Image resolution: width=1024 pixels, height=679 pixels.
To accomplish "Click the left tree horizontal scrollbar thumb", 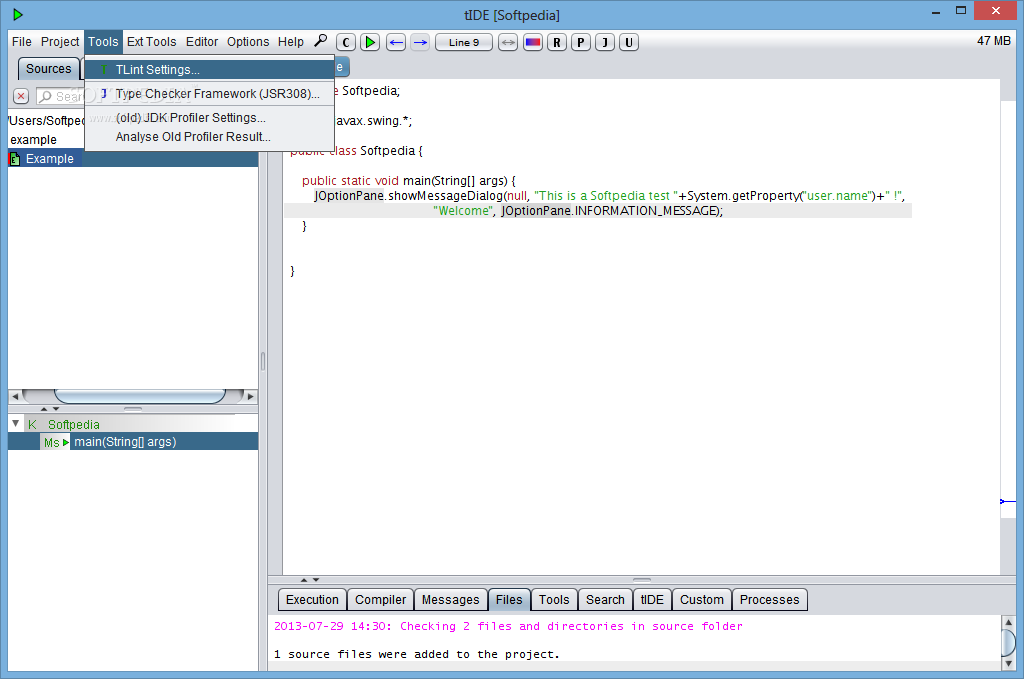I will (x=139, y=396).
